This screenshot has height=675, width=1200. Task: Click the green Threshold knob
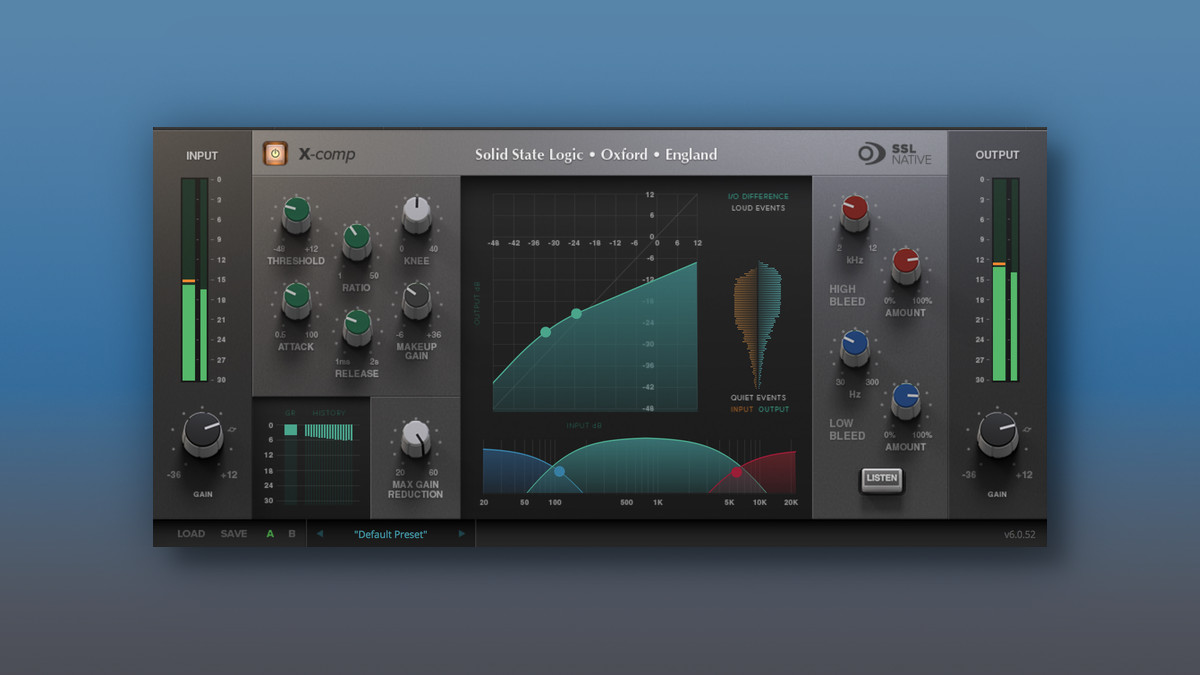296,212
